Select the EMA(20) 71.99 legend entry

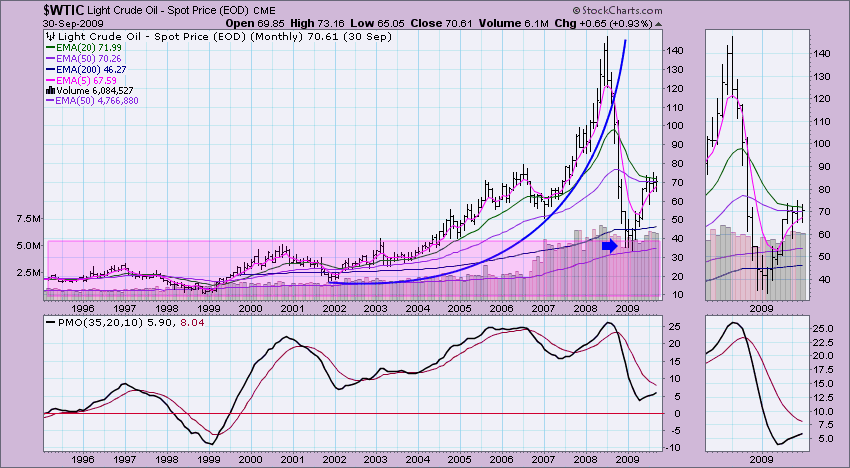point(89,48)
